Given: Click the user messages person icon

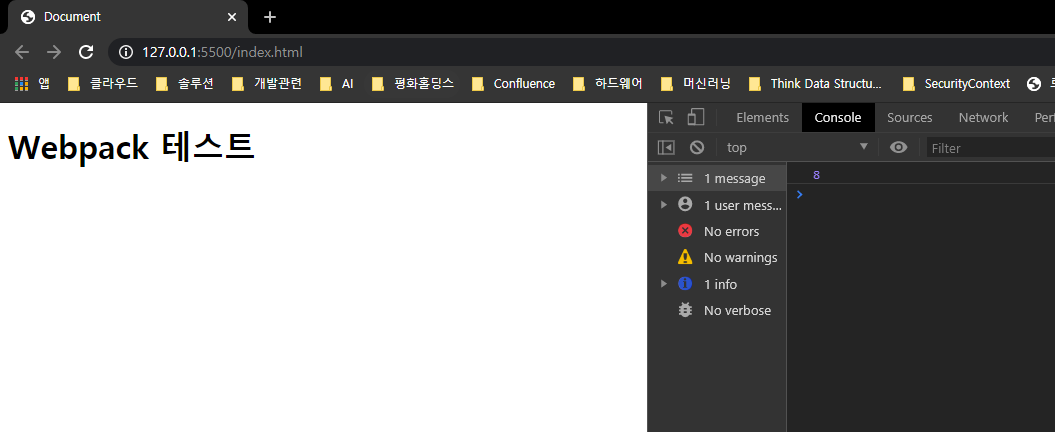Looking at the screenshot, I should point(685,204).
